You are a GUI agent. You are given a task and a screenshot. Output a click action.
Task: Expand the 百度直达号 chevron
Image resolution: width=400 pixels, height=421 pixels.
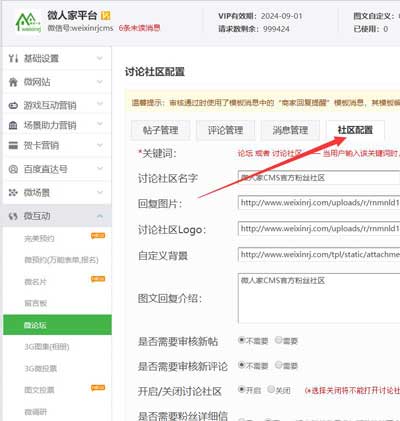coord(100,169)
